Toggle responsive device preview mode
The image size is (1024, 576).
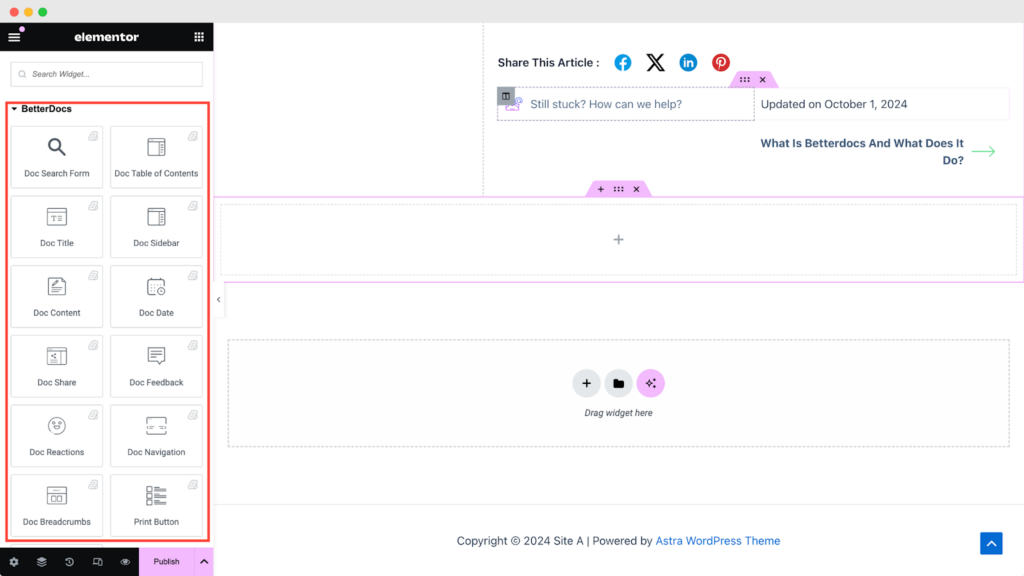coord(97,562)
